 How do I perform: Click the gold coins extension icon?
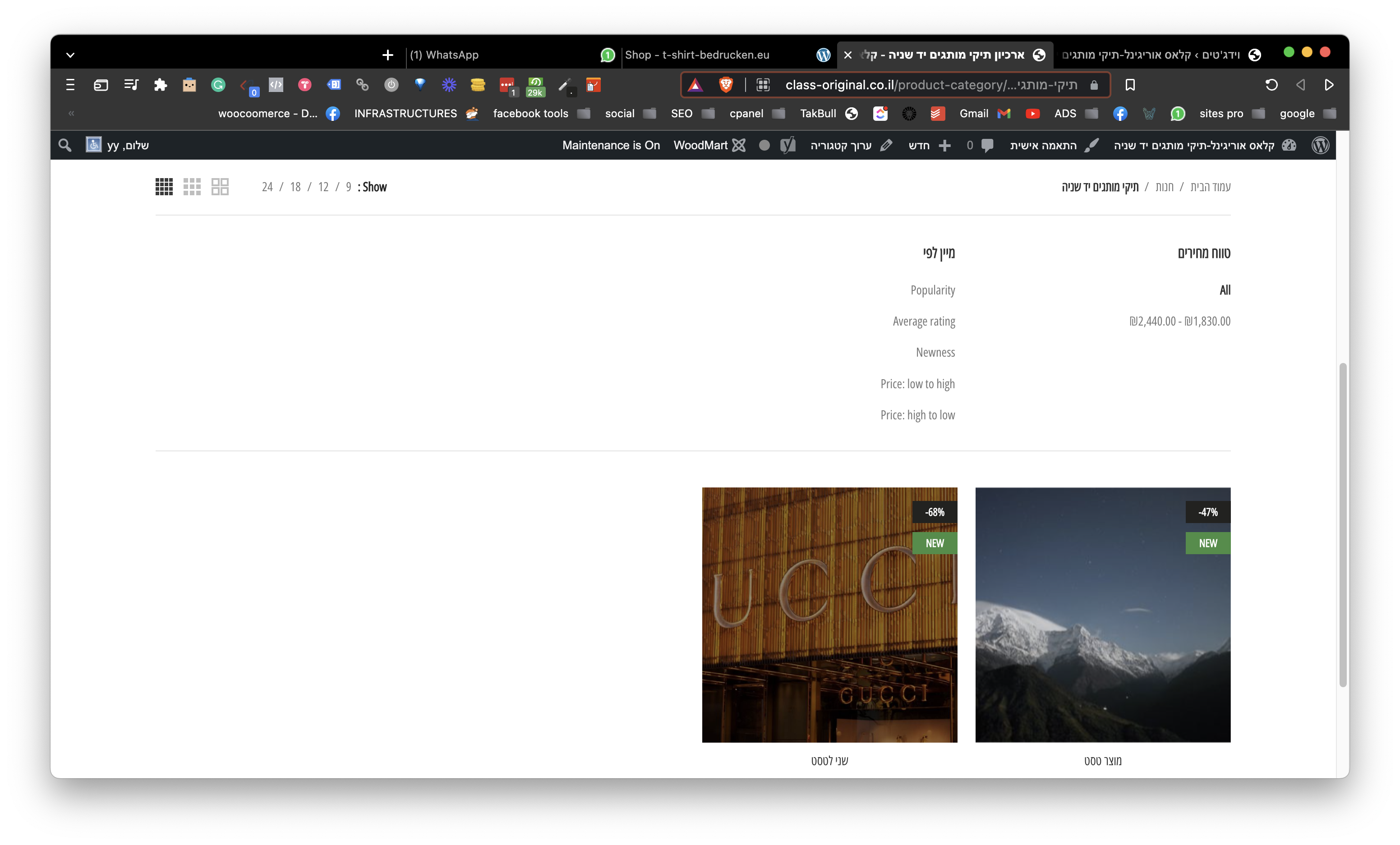click(x=478, y=85)
